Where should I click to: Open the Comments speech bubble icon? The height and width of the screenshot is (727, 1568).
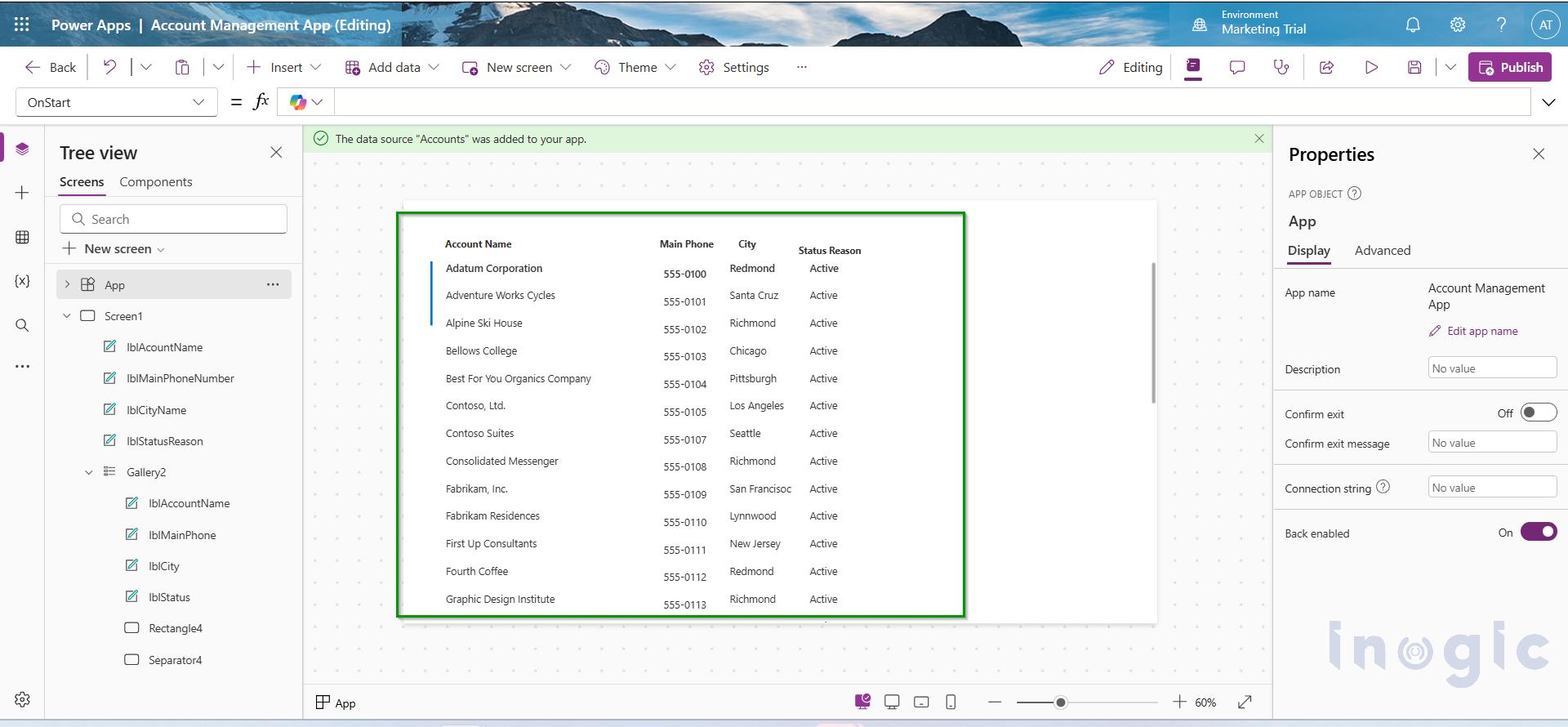point(1237,67)
